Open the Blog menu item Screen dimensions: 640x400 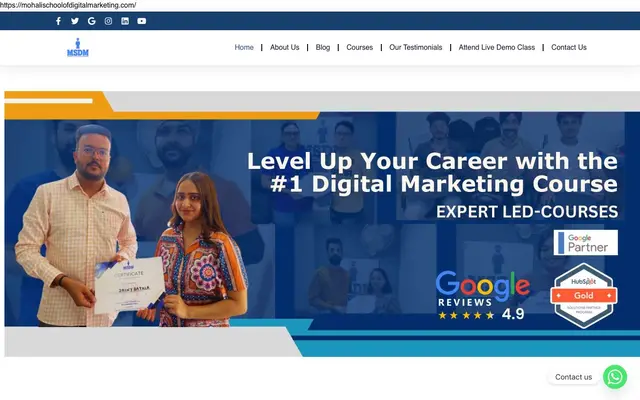pyautogui.click(x=323, y=47)
